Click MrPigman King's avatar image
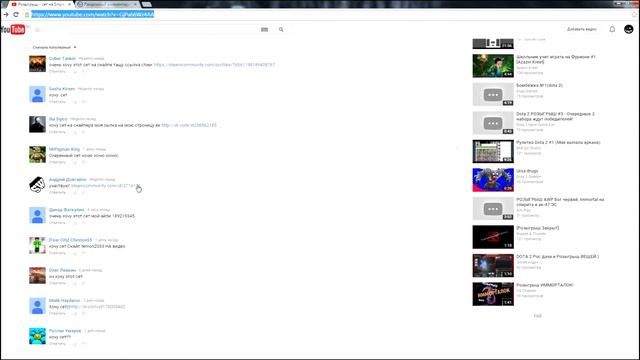 pos(37,155)
